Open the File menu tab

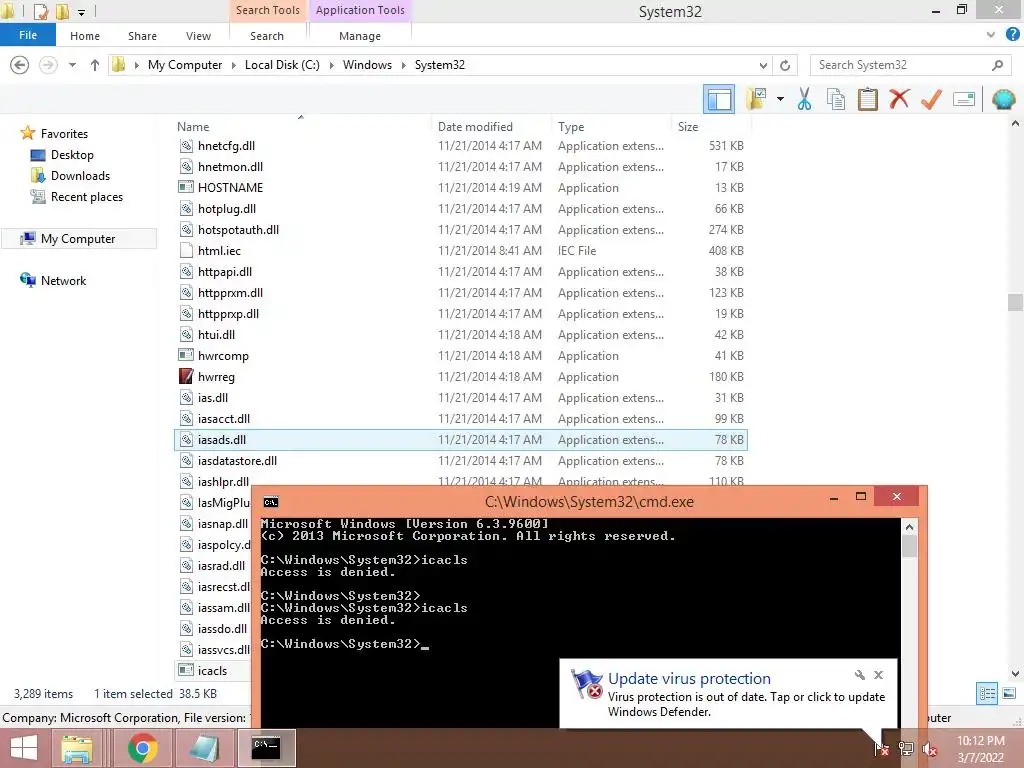pyautogui.click(x=27, y=35)
